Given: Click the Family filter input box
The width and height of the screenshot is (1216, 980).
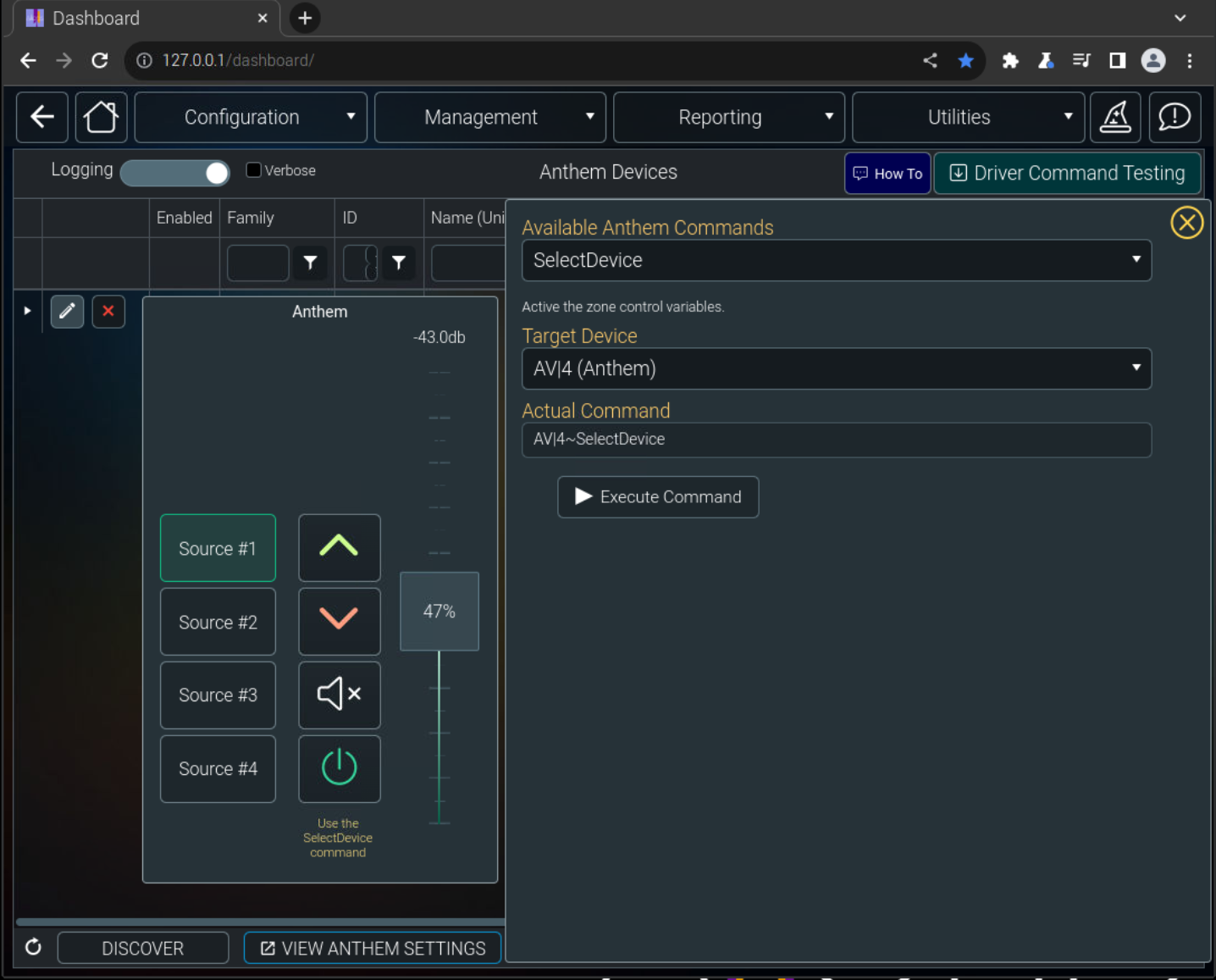Looking at the screenshot, I should pos(258,263).
